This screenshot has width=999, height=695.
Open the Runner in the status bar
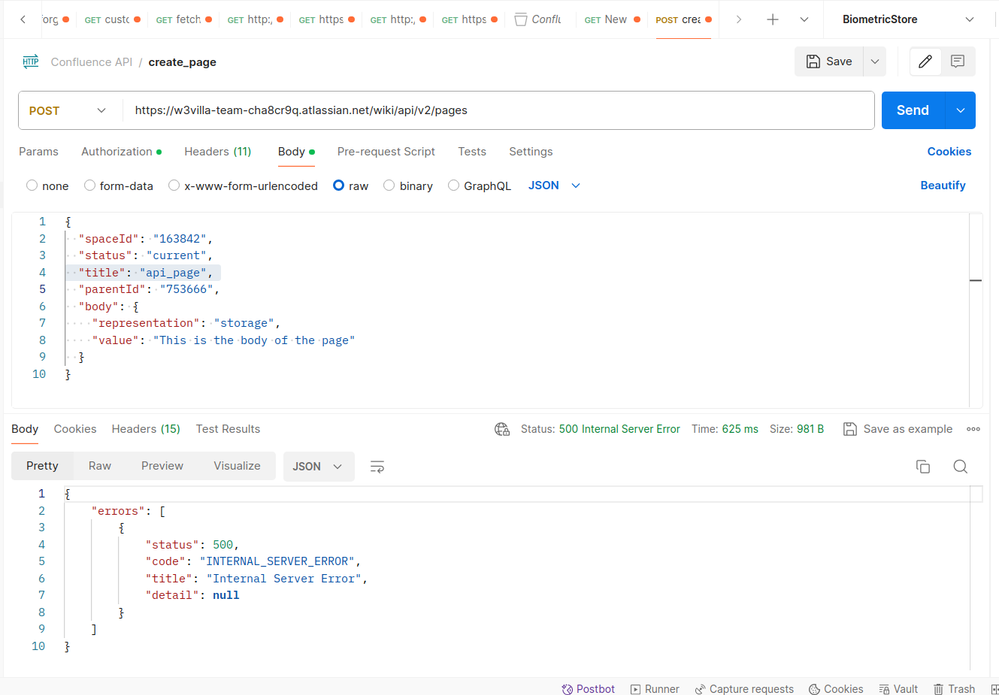(x=654, y=689)
